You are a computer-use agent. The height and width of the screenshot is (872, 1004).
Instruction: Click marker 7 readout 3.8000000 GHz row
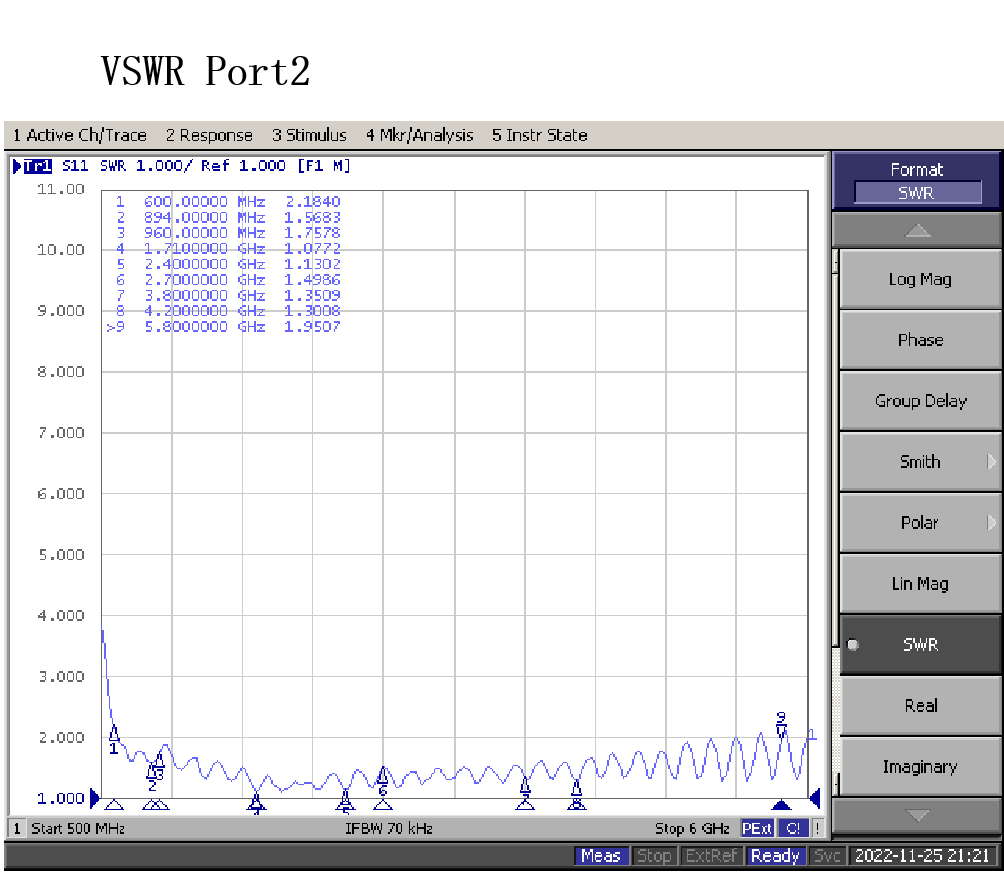(227, 296)
